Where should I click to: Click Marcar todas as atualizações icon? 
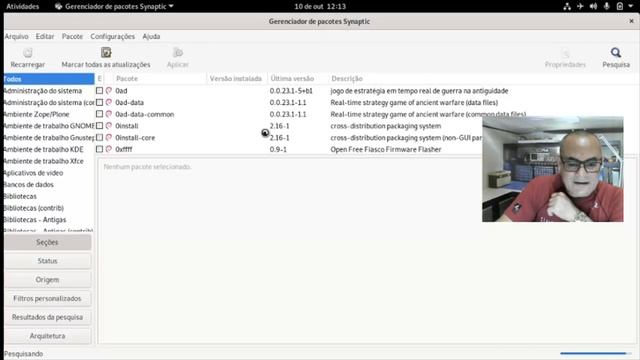[x=106, y=52]
